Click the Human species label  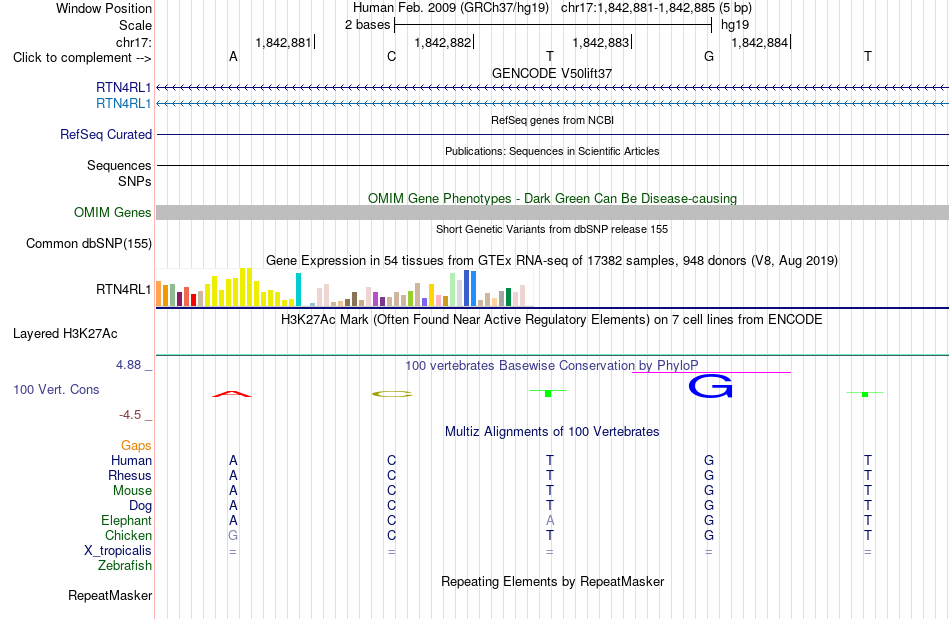tap(131, 460)
